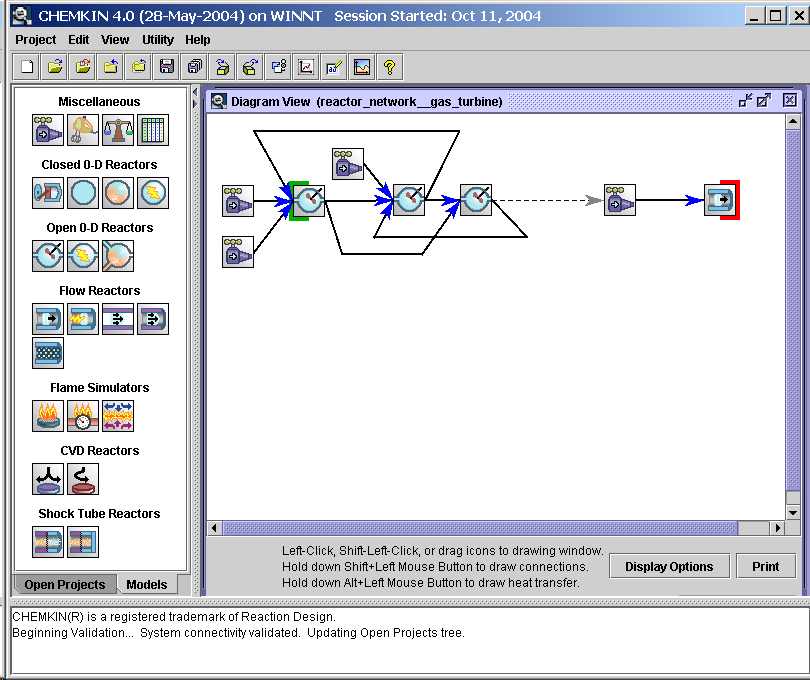Open the Utility menu
The image size is (810, 680).
click(157, 40)
